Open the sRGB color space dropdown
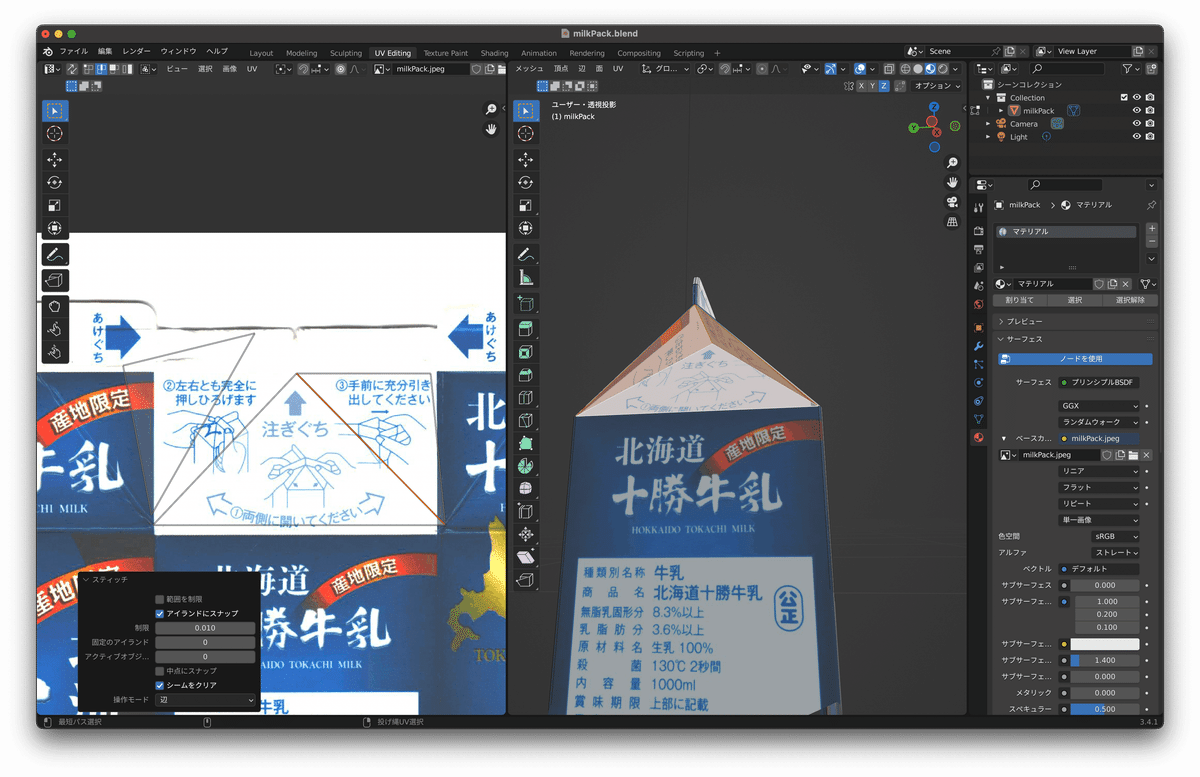 point(1115,537)
